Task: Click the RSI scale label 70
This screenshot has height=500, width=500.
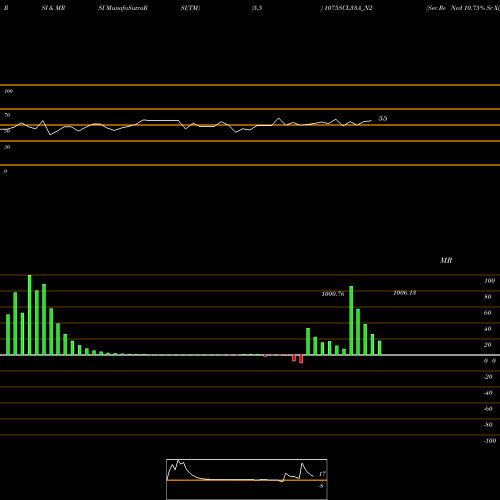Action: tap(7, 115)
